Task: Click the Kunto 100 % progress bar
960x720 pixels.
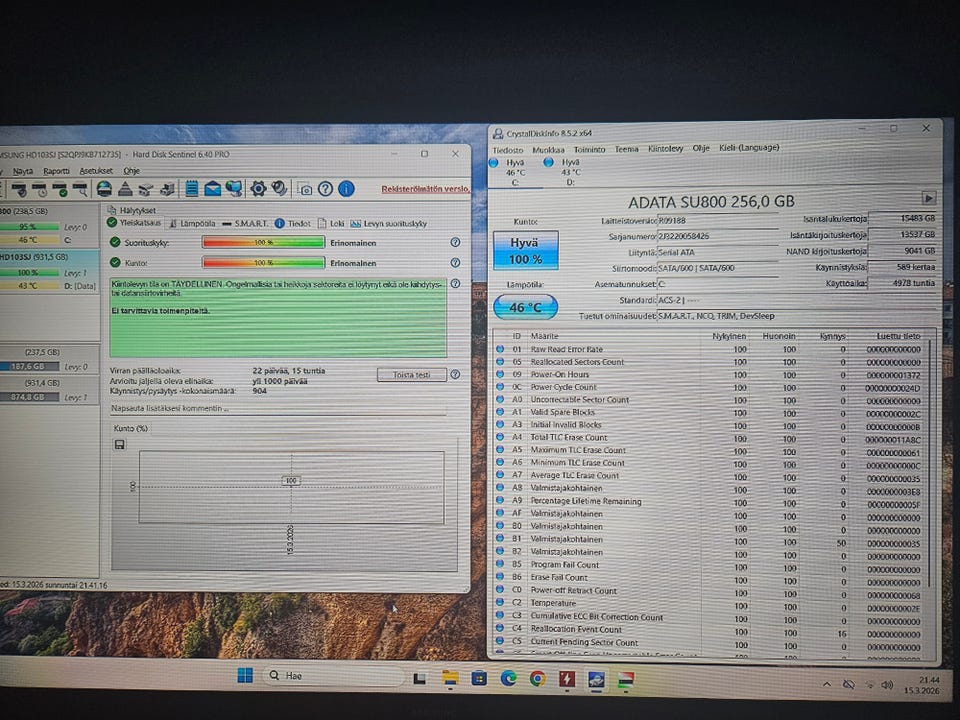Action: (263, 263)
